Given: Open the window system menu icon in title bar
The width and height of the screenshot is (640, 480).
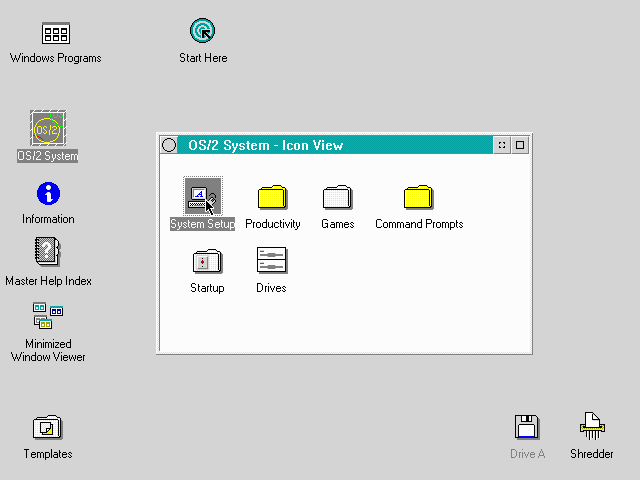Looking at the screenshot, I should point(169,145).
